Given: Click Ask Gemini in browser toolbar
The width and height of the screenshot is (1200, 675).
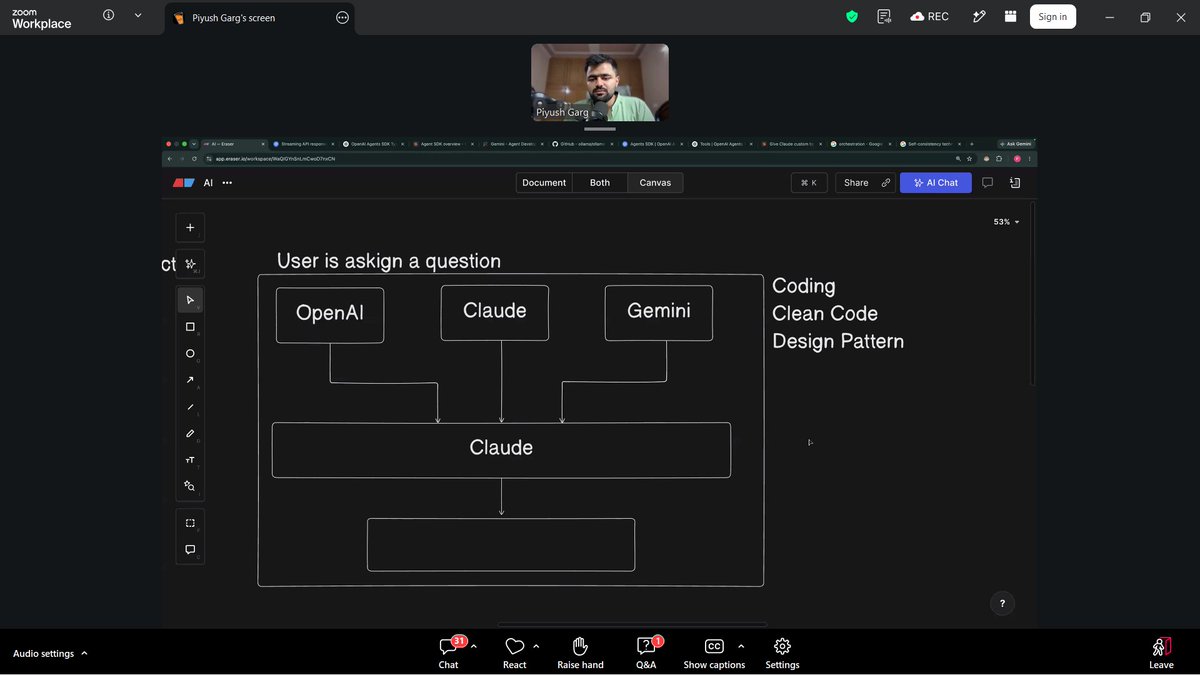Looking at the screenshot, I should (x=1016, y=144).
